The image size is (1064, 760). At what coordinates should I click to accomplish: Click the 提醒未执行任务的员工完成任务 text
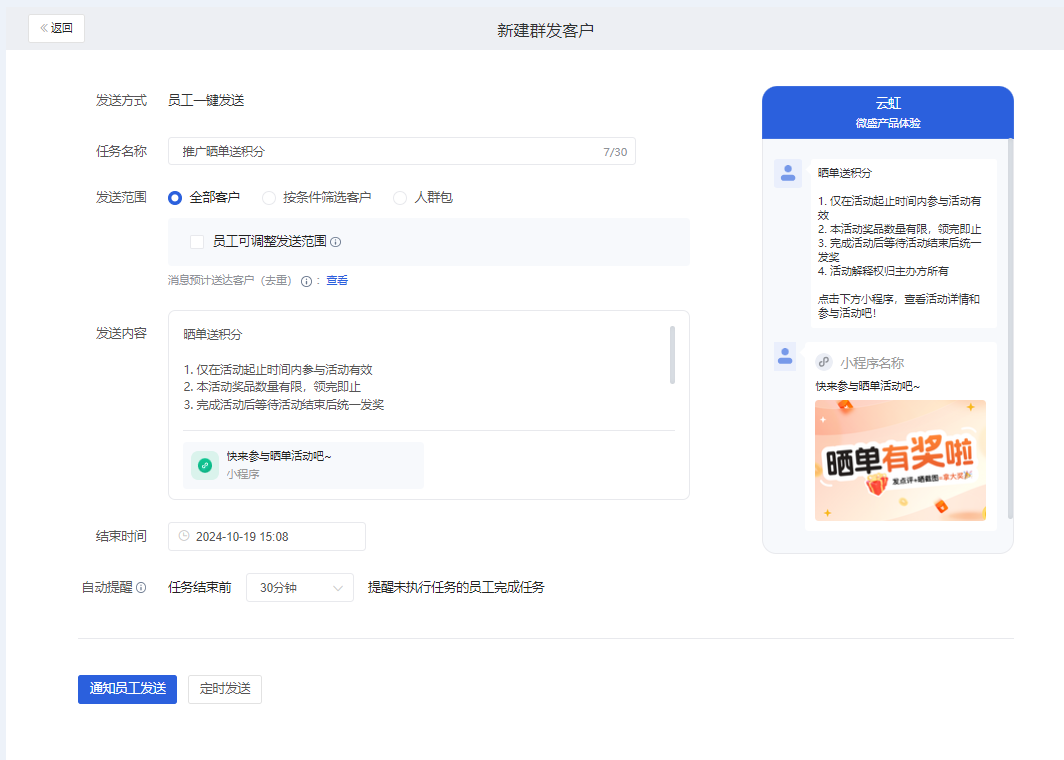click(456, 588)
